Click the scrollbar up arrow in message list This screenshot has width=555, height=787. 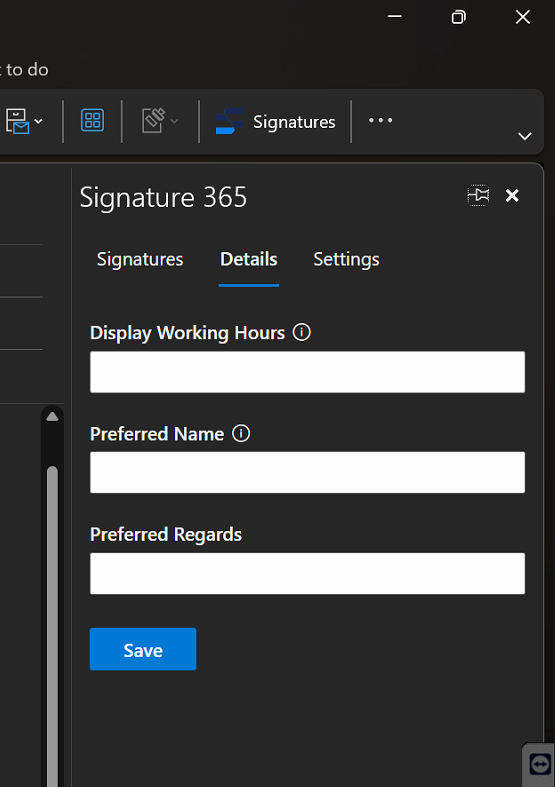(52, 417)
